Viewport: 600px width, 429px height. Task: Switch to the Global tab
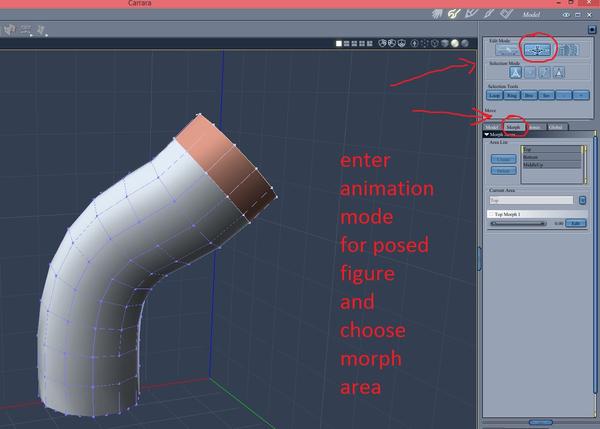click(557, 127)
